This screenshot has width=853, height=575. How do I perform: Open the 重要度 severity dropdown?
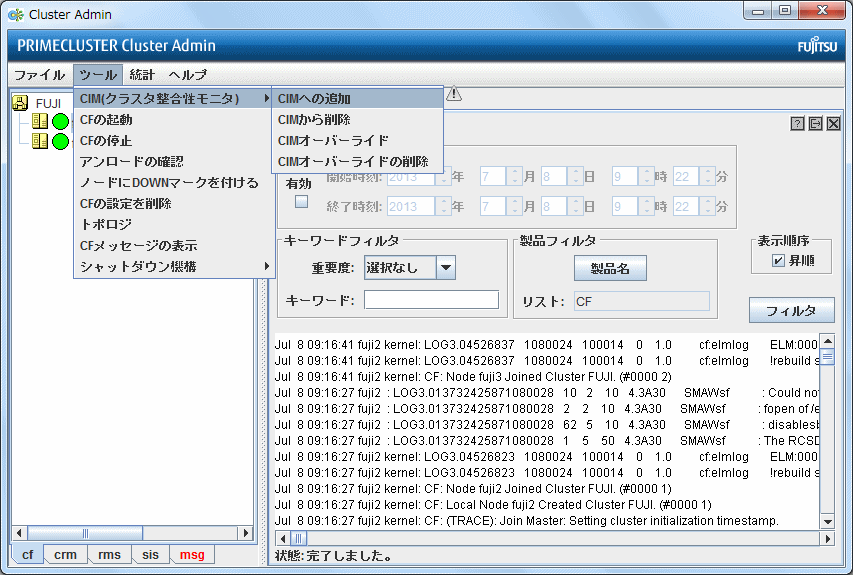446,268
